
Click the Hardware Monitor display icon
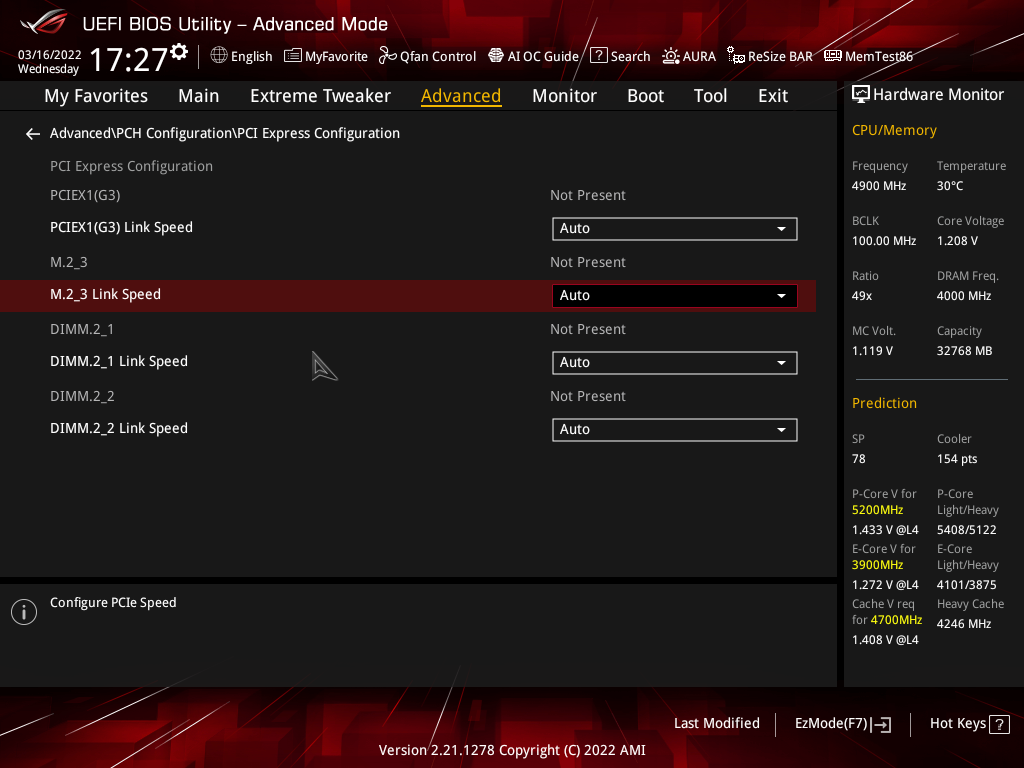(x=861, y=95)
